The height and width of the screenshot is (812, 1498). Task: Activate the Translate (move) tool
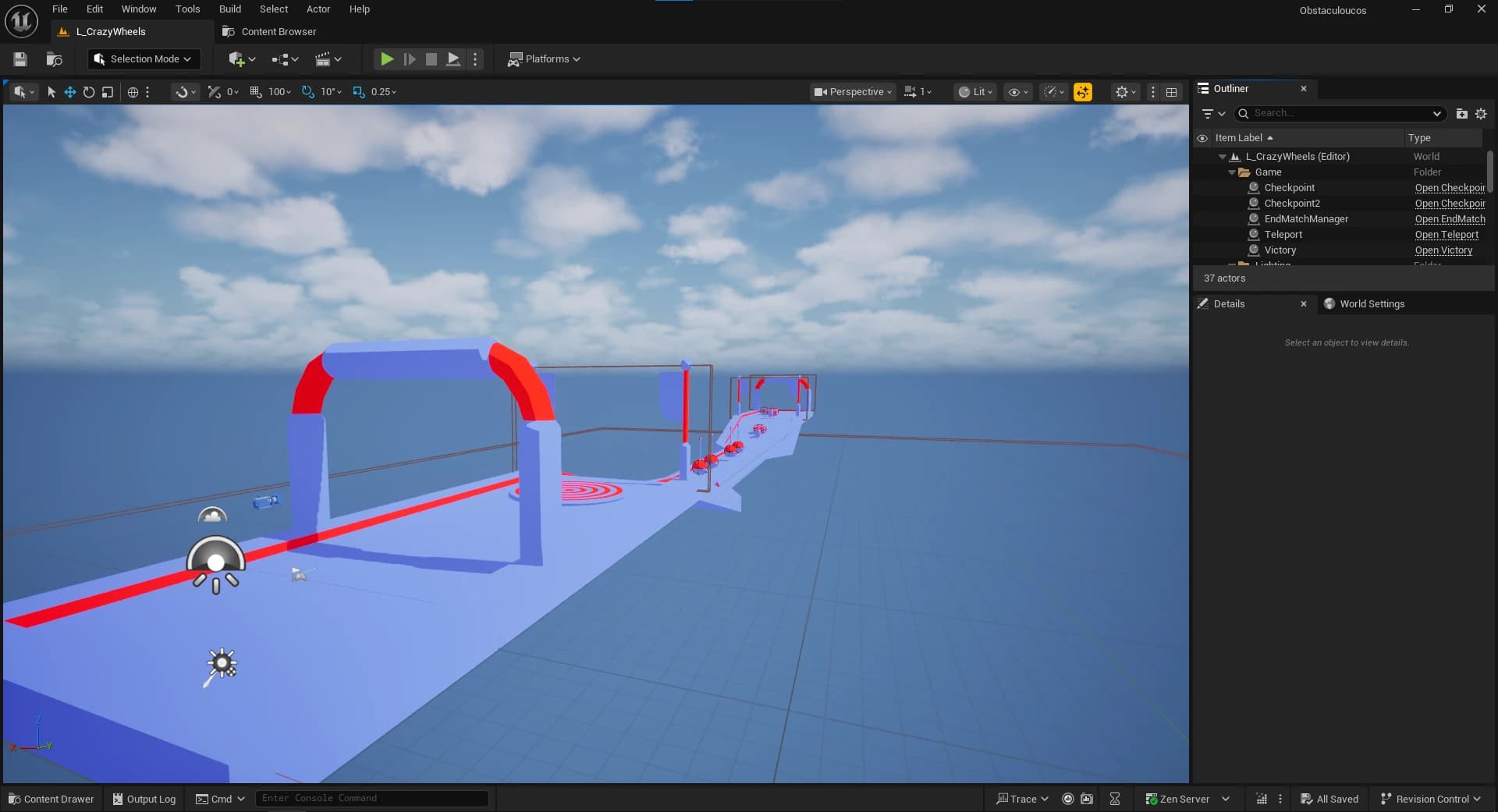[70, 92]
